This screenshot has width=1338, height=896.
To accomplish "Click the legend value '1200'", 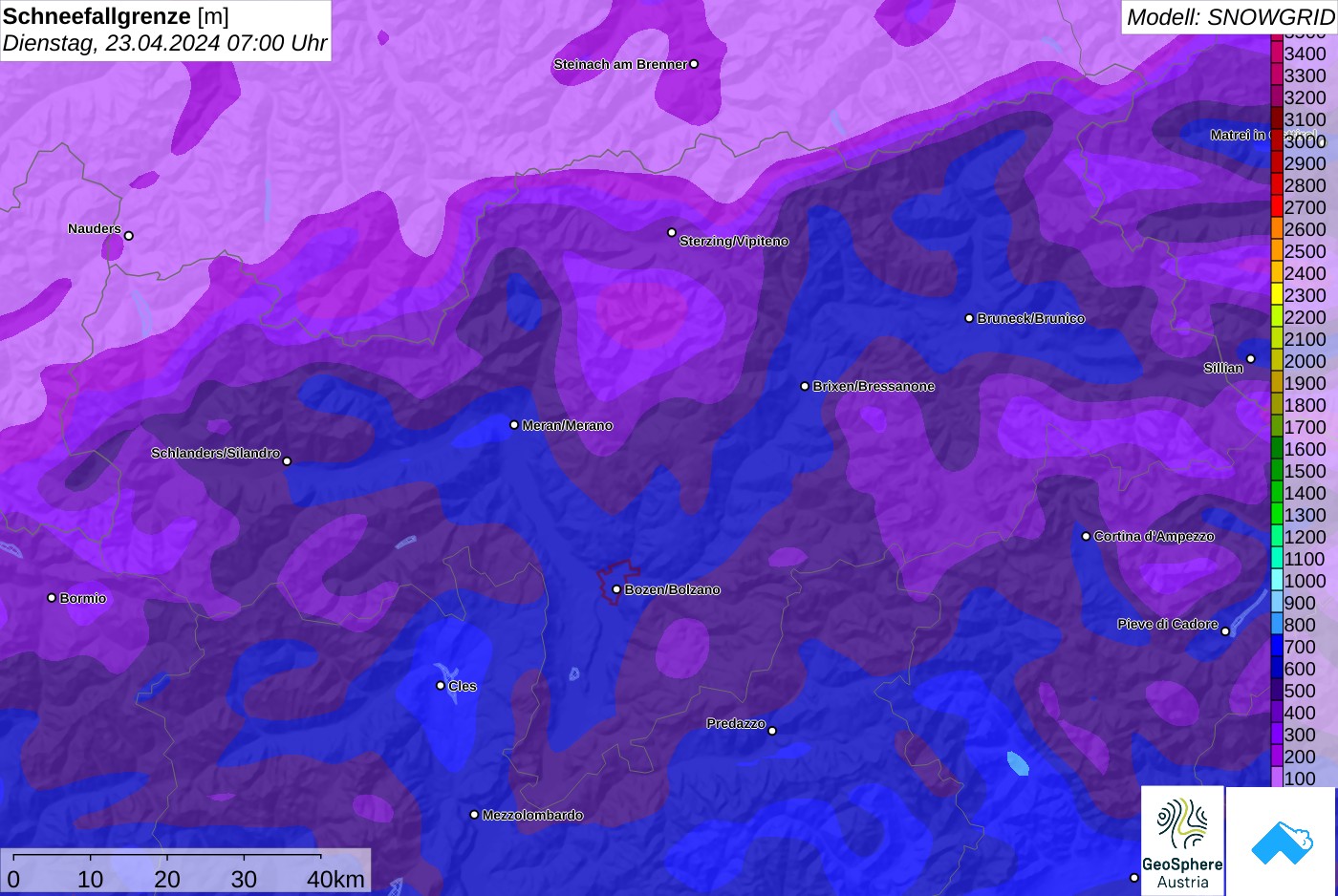I will coord(1305,537).
